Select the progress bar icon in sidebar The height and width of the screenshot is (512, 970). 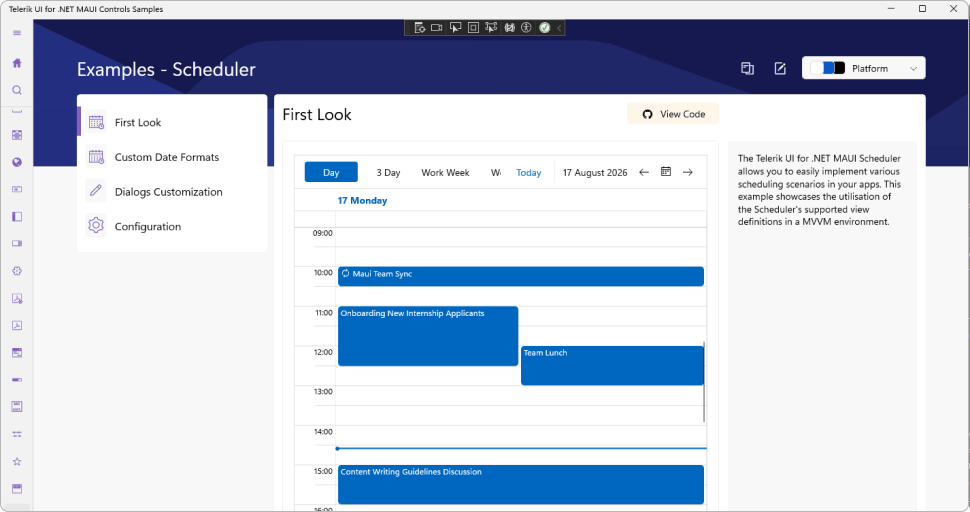coord(17,380)
